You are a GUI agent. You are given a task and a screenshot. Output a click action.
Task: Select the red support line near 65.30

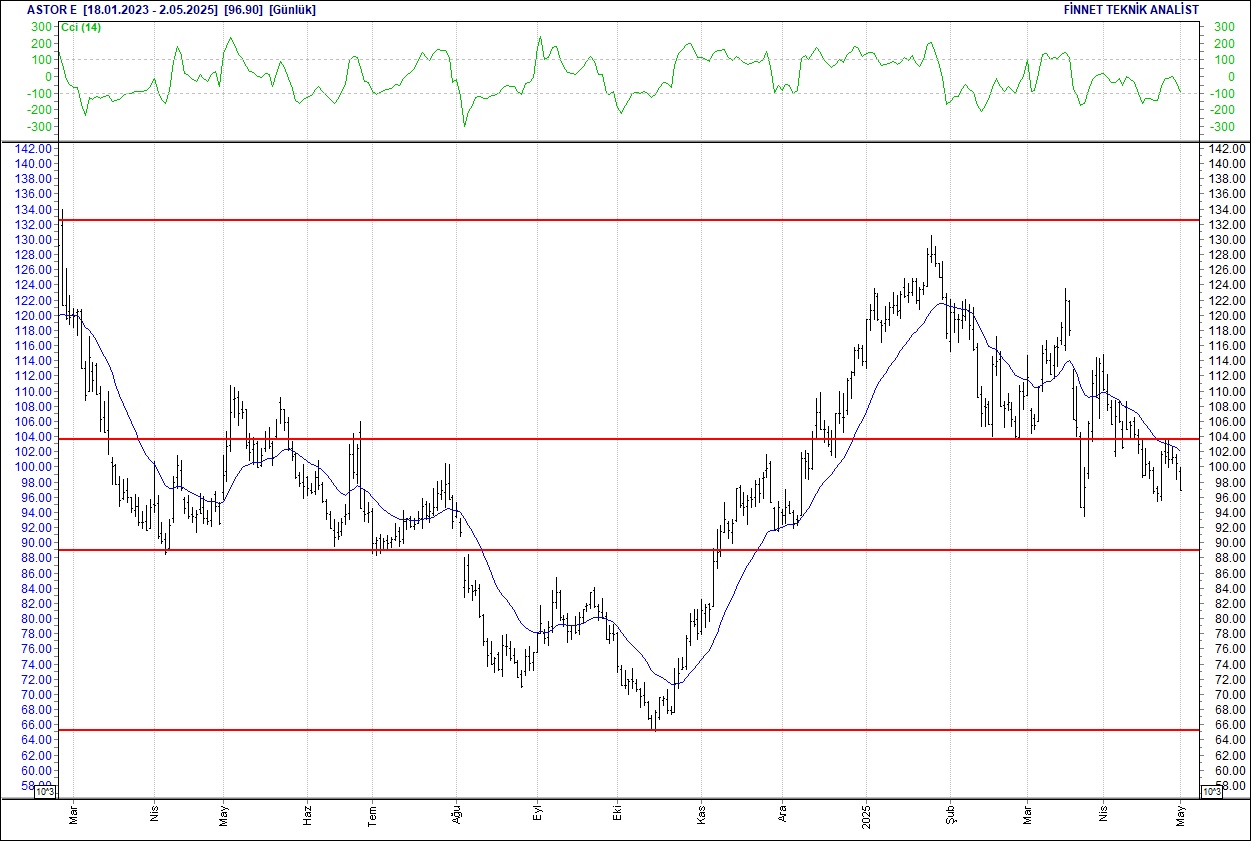[630, 729]
